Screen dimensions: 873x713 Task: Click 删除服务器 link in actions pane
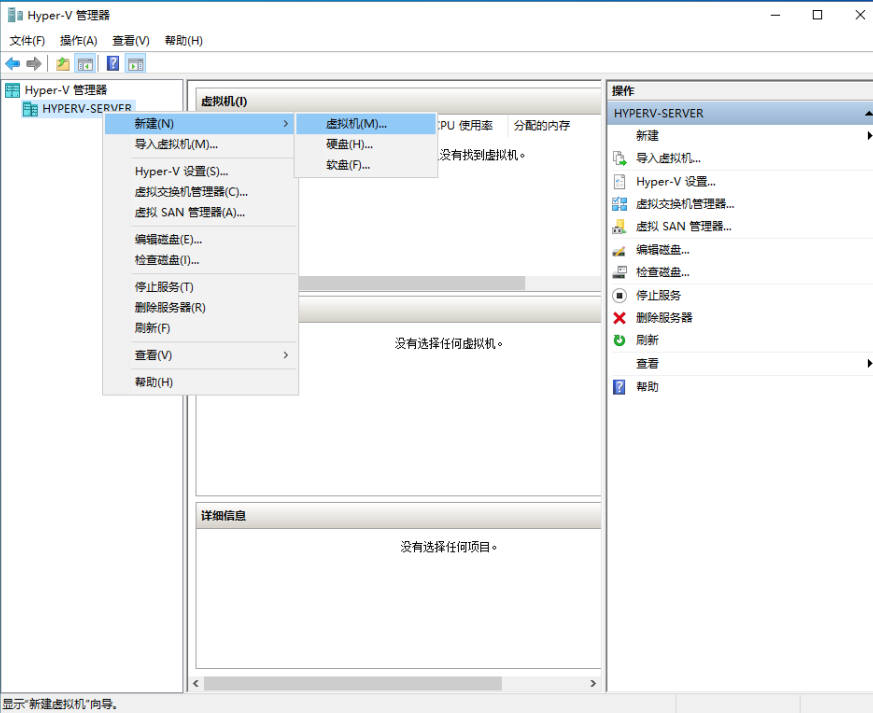coord(664,318)
